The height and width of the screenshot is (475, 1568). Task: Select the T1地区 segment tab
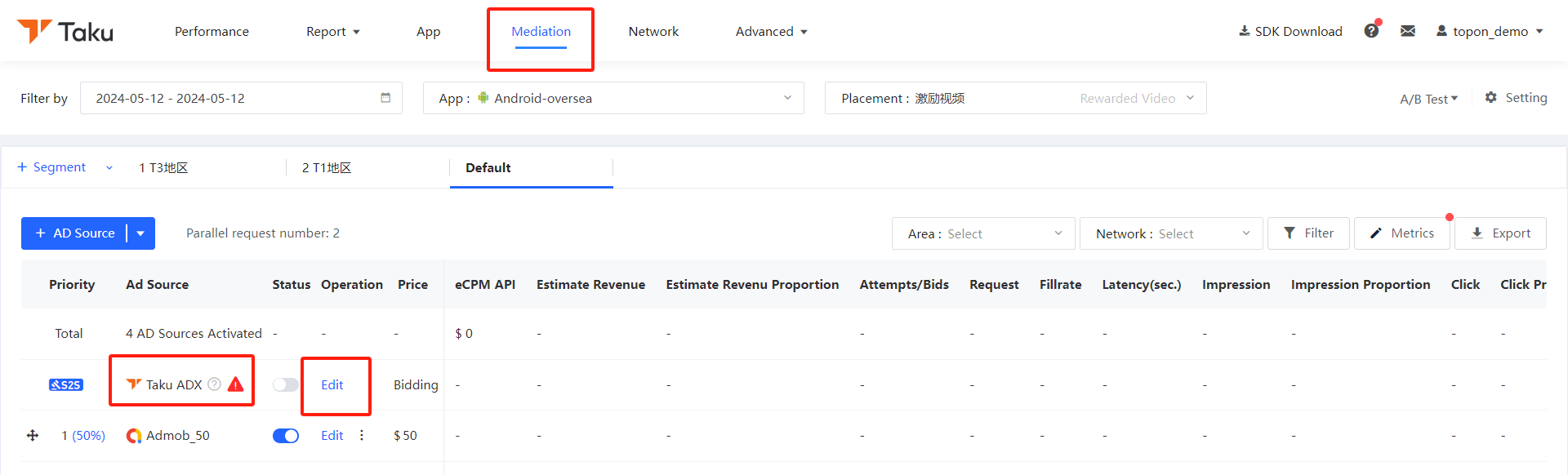coord(327,167)
